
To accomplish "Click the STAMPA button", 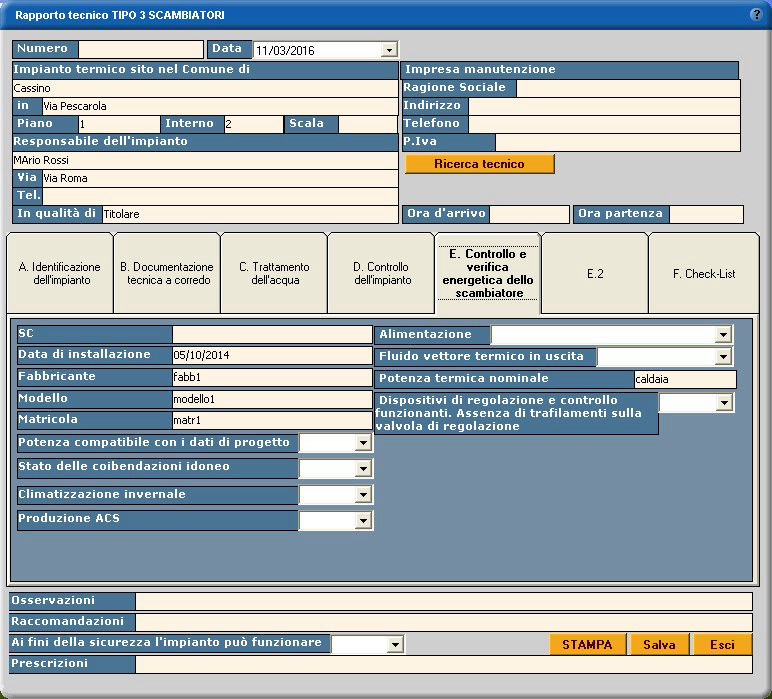I will click(x=587, y=644).
